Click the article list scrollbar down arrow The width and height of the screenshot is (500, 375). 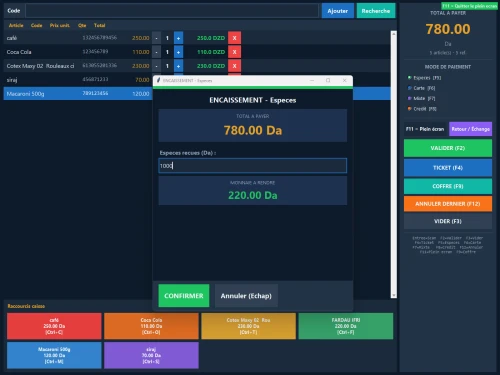pos(394,295)
